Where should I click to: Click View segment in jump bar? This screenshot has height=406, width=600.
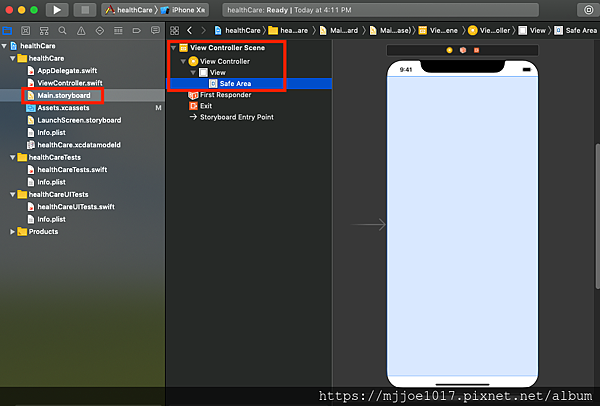pos(532,31)
